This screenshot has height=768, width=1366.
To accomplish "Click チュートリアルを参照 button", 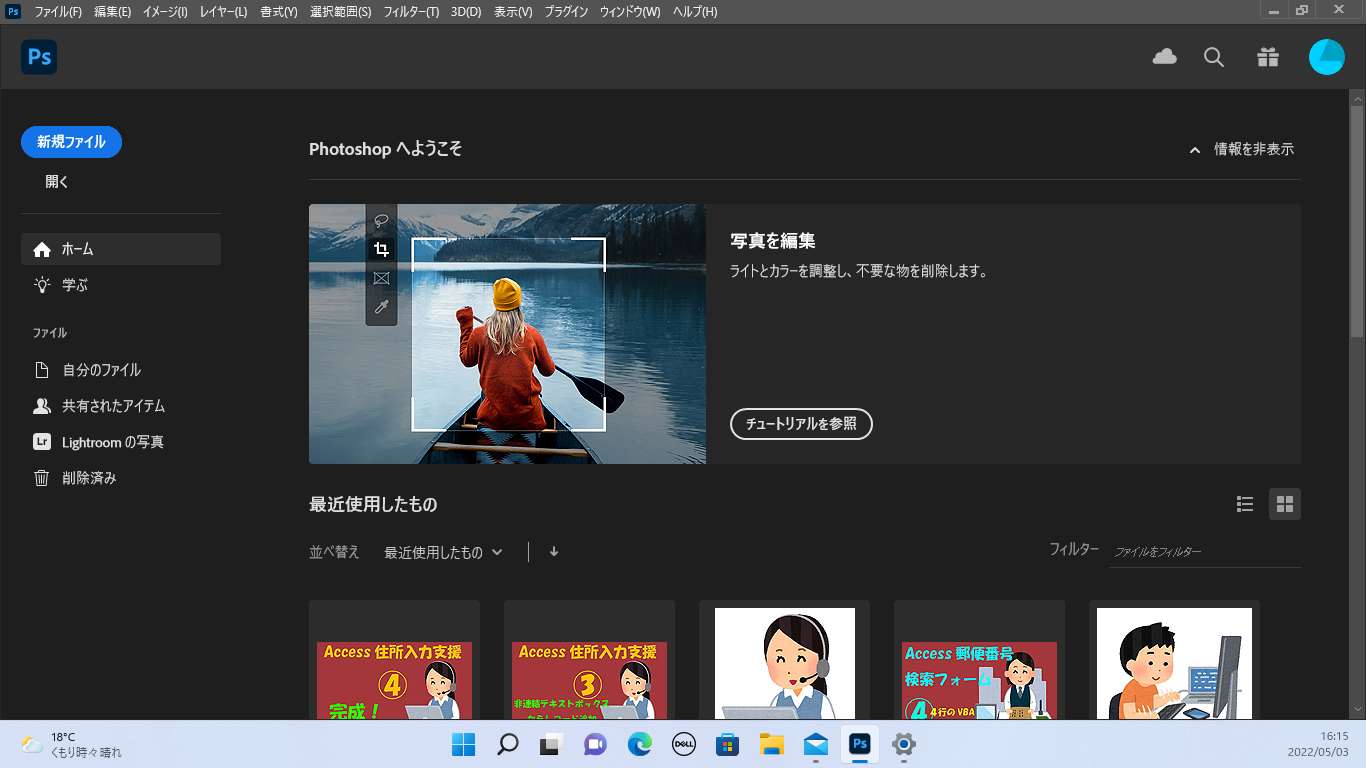I will [801, 424].
